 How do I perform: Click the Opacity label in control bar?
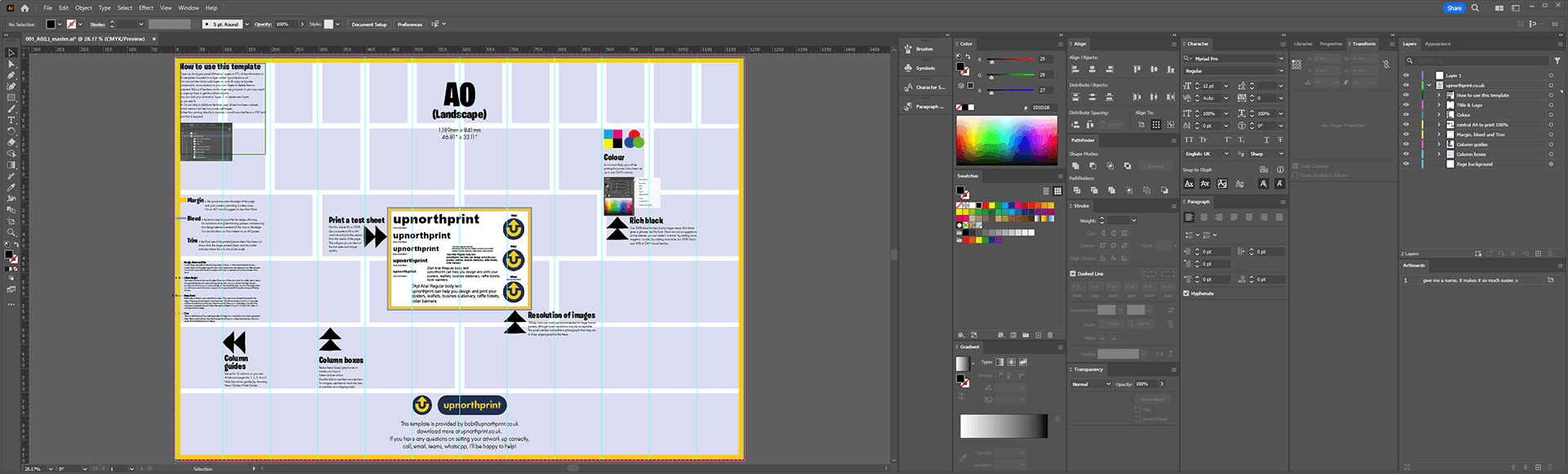click(x=263, y=25)
